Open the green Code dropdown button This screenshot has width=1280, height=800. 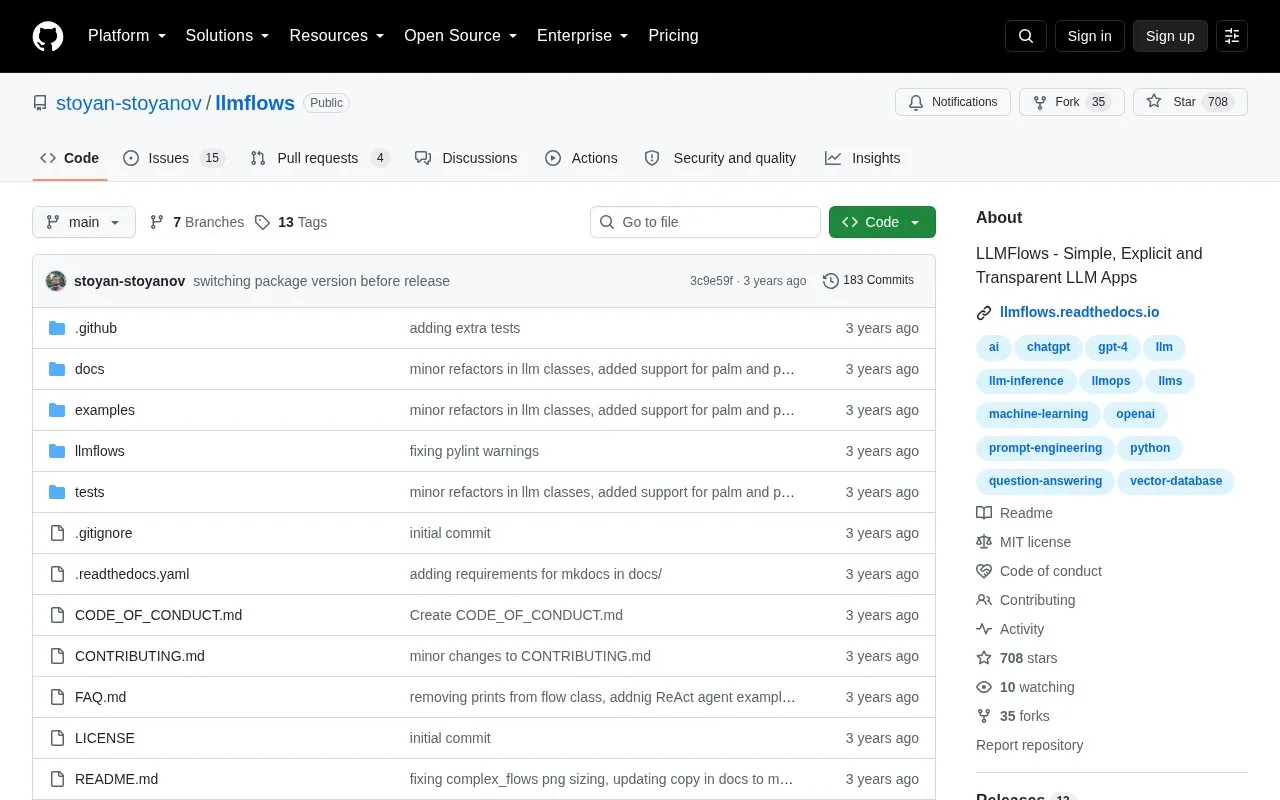point(882,222)
